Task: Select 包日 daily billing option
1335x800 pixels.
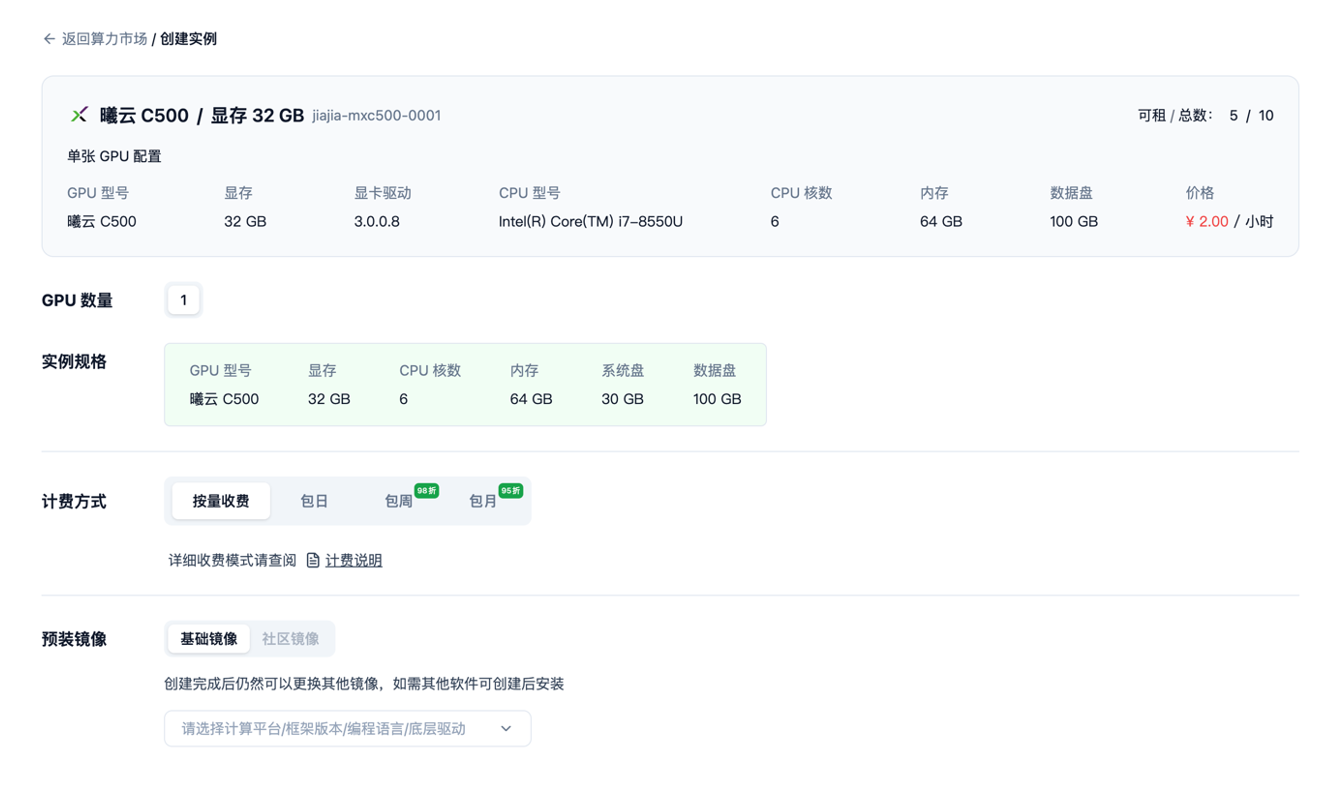Action: tap(314, 501)
